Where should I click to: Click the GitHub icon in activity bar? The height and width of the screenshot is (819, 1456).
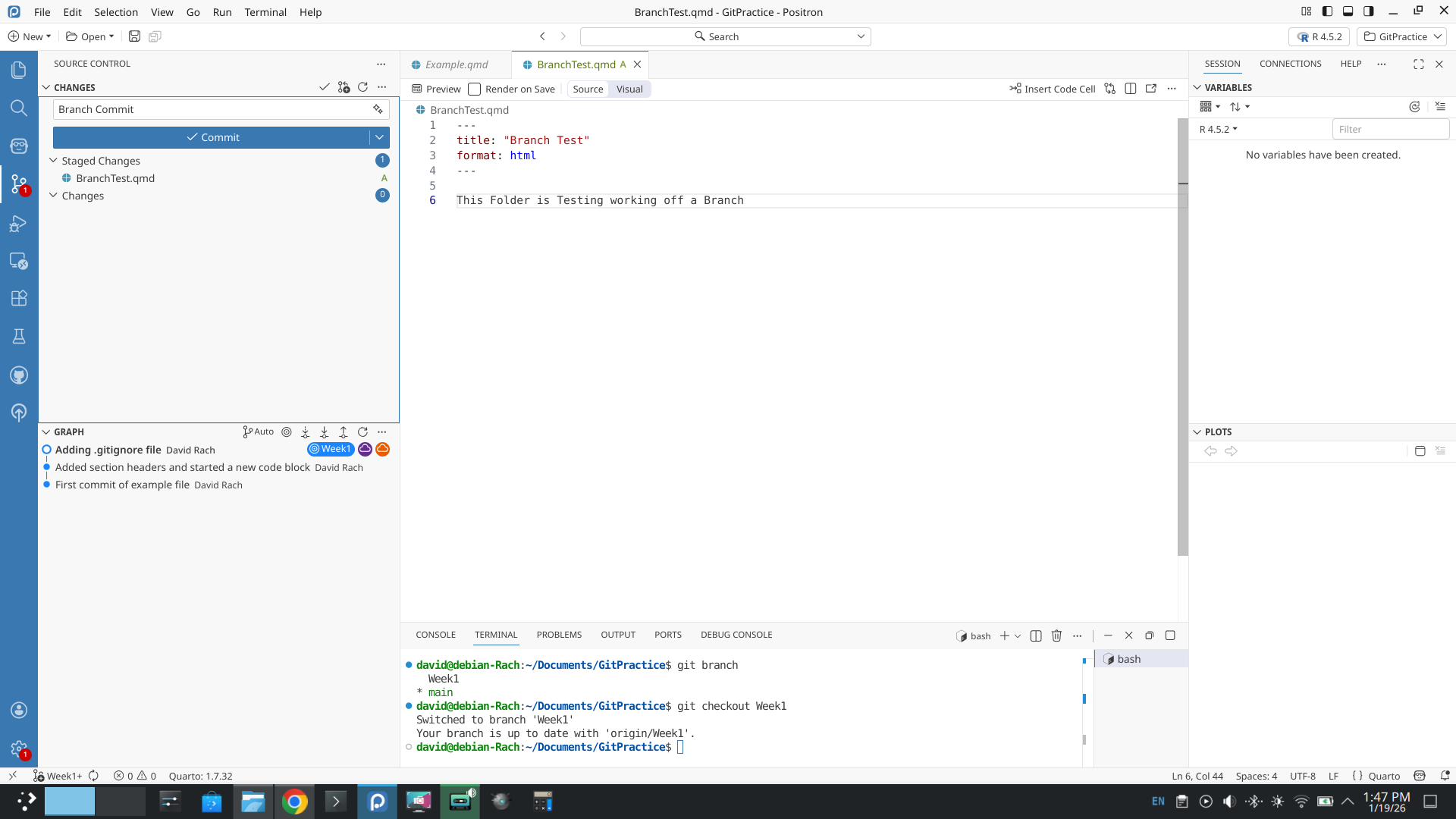[19, 375]
